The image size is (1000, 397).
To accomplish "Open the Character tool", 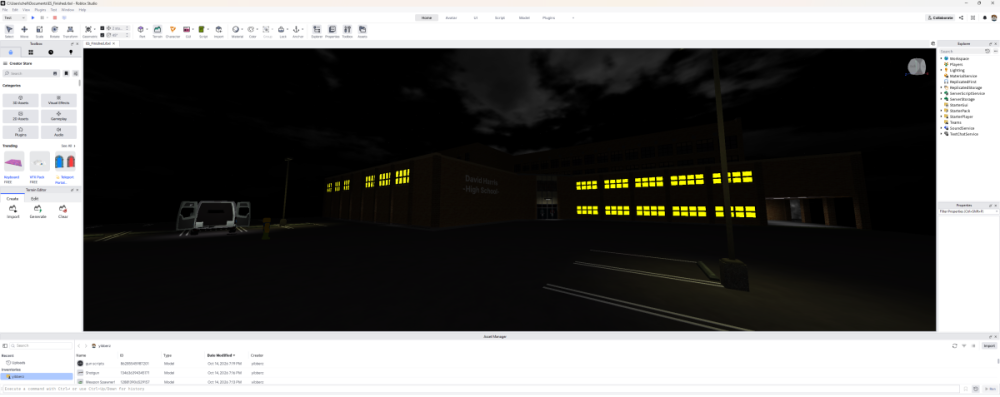I will tap(173, 31).
